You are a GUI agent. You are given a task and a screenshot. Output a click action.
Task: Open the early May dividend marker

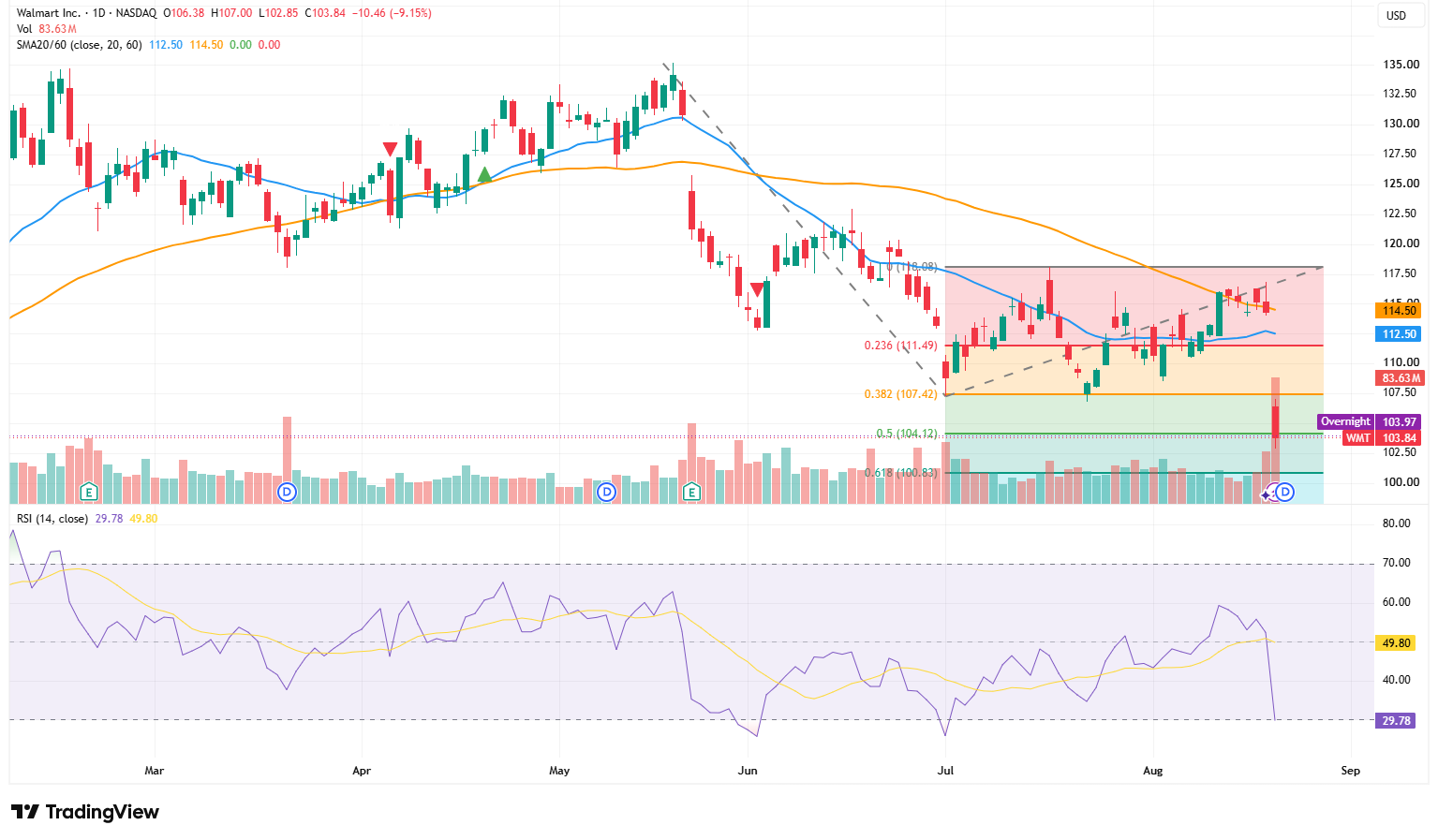click(x=607, y=492)
